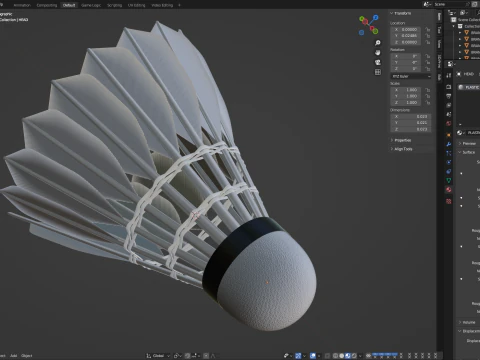The height and width of the screenshot is (360, 480).
Task: Open the Particles properties tab icon
Action: (449, 153)
